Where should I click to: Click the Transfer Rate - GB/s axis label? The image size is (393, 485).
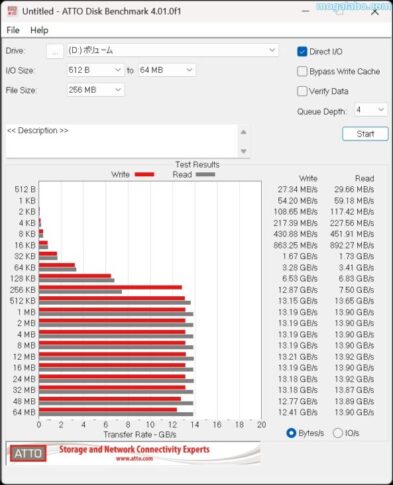pos(140,435)
